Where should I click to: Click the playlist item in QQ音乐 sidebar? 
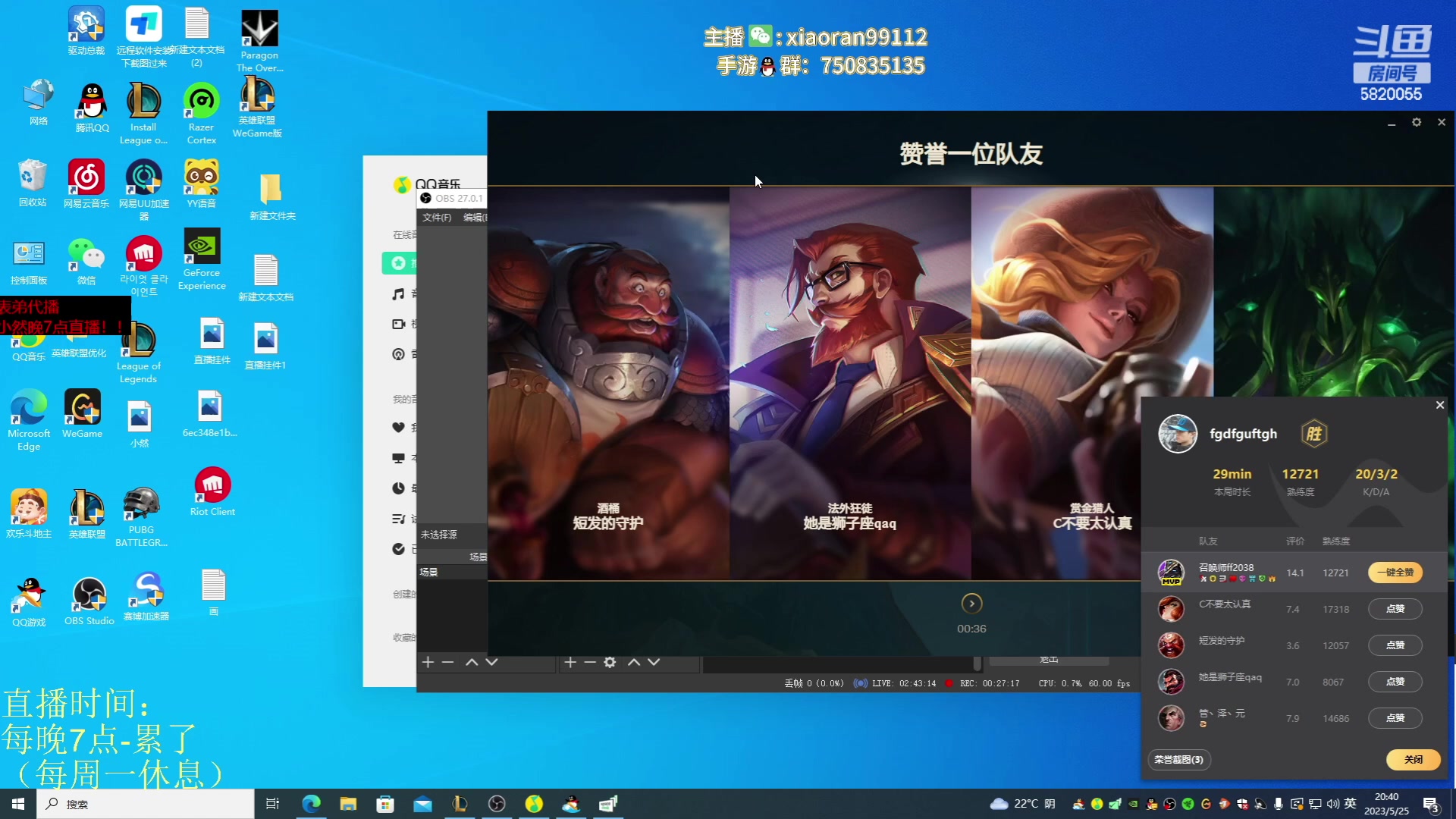point(398,519)
